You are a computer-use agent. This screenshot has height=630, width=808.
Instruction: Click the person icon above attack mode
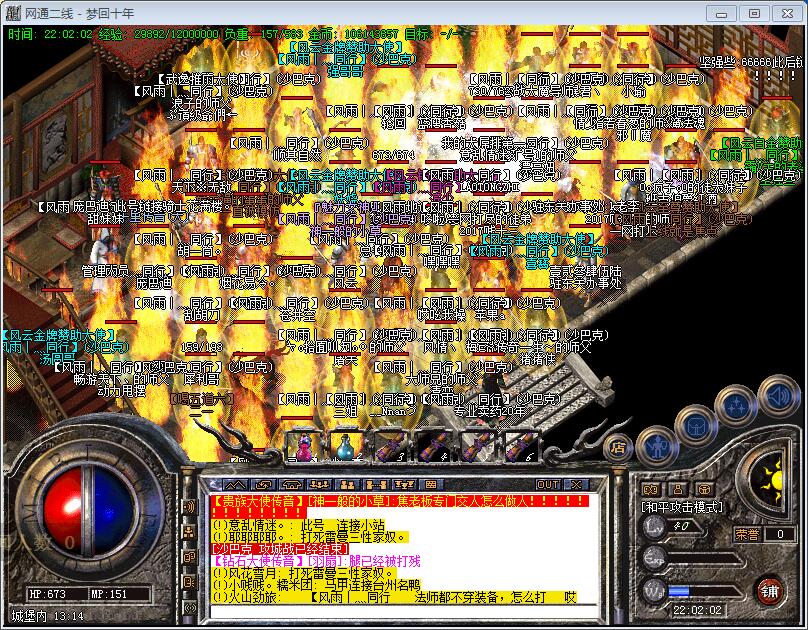click(x=678, y=489)
